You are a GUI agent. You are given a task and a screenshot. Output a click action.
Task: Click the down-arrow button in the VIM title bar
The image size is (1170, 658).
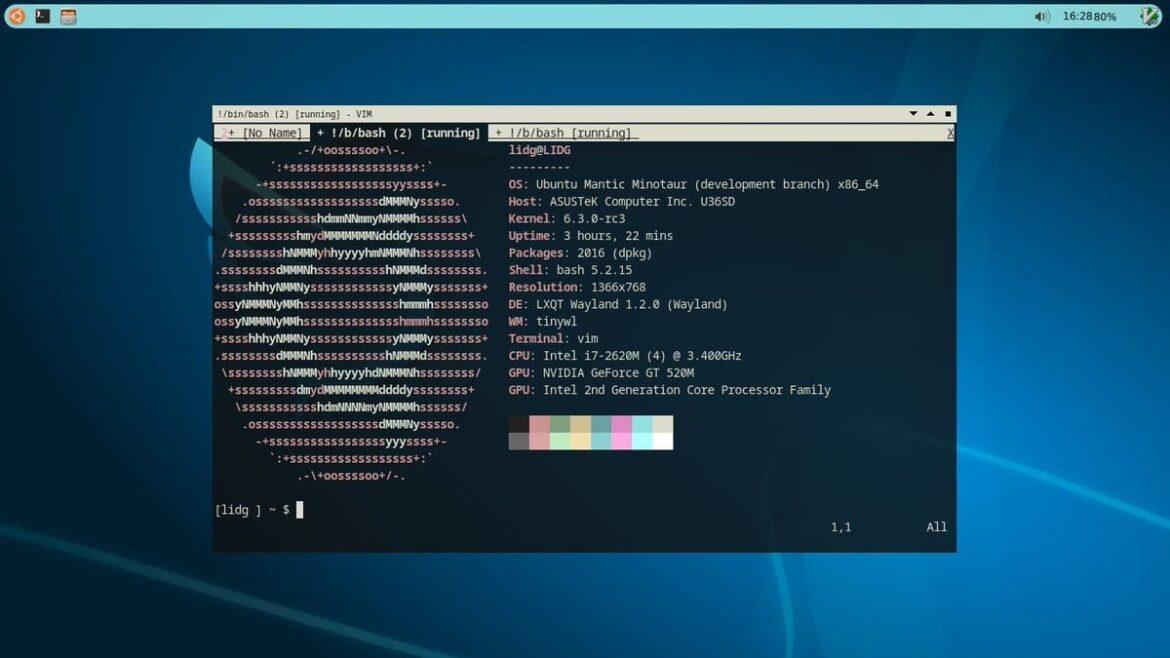point(913,114)
